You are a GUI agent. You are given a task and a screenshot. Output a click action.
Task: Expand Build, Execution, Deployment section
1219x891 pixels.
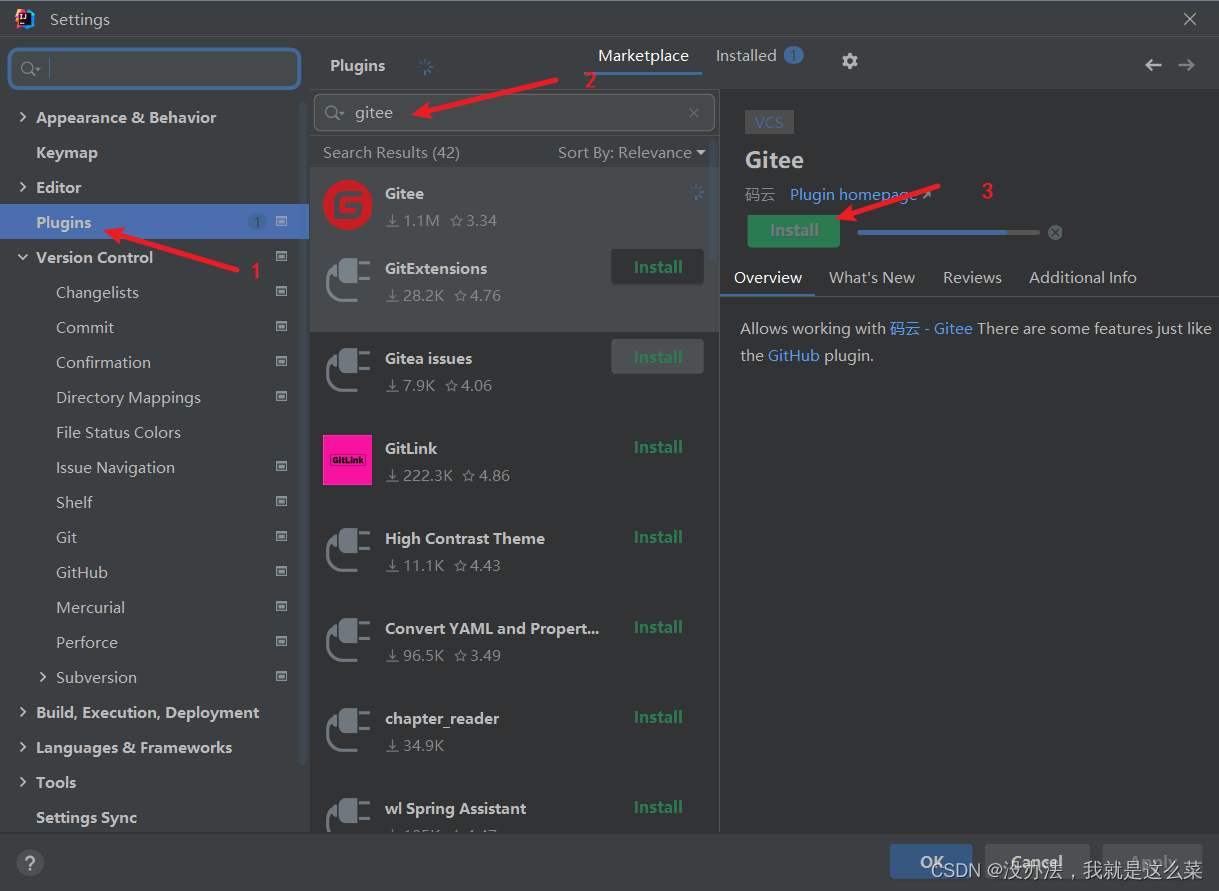(x=23, y=712)
